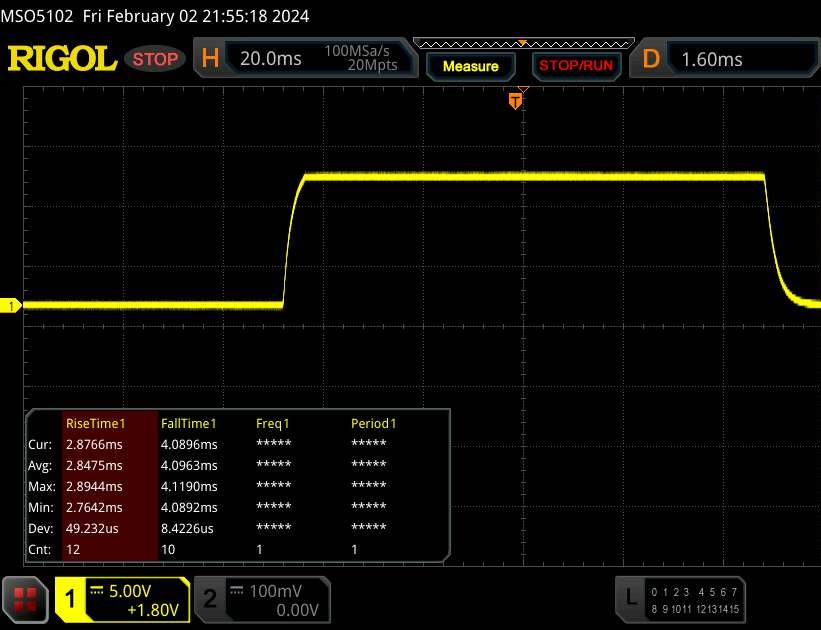Click the FallTime1 Avg value 4.0963ms
Viewport: 821px width, 630px height.
point(189,466)
